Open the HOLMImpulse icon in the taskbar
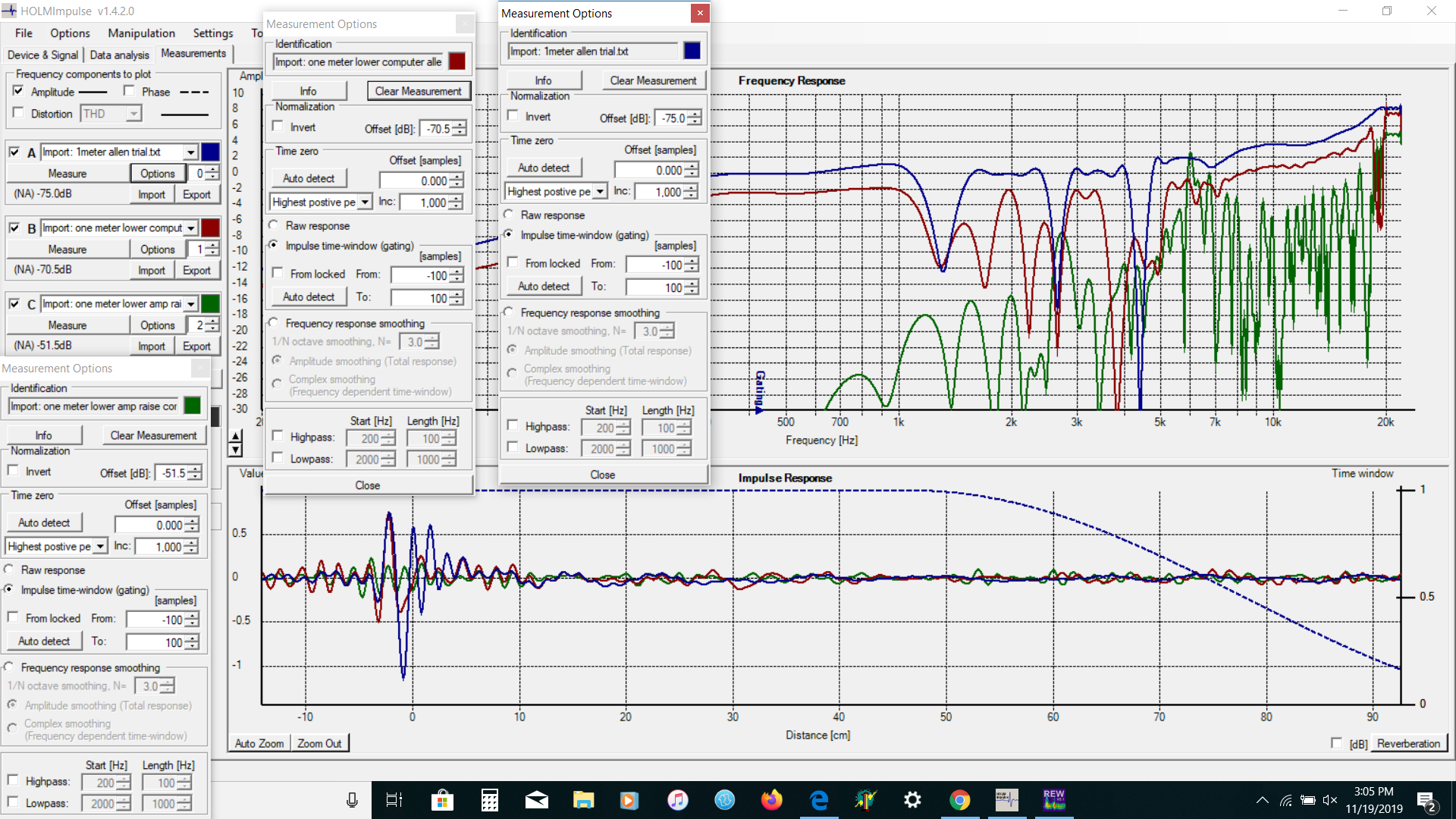The width and height of the screenshot is (1456, 819). tap(1007, 800)
